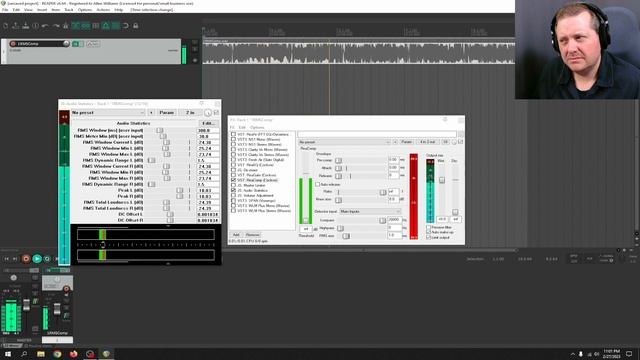
Task: Go to project start transport button
Action: pyautogui.click(x=6, y=259)
